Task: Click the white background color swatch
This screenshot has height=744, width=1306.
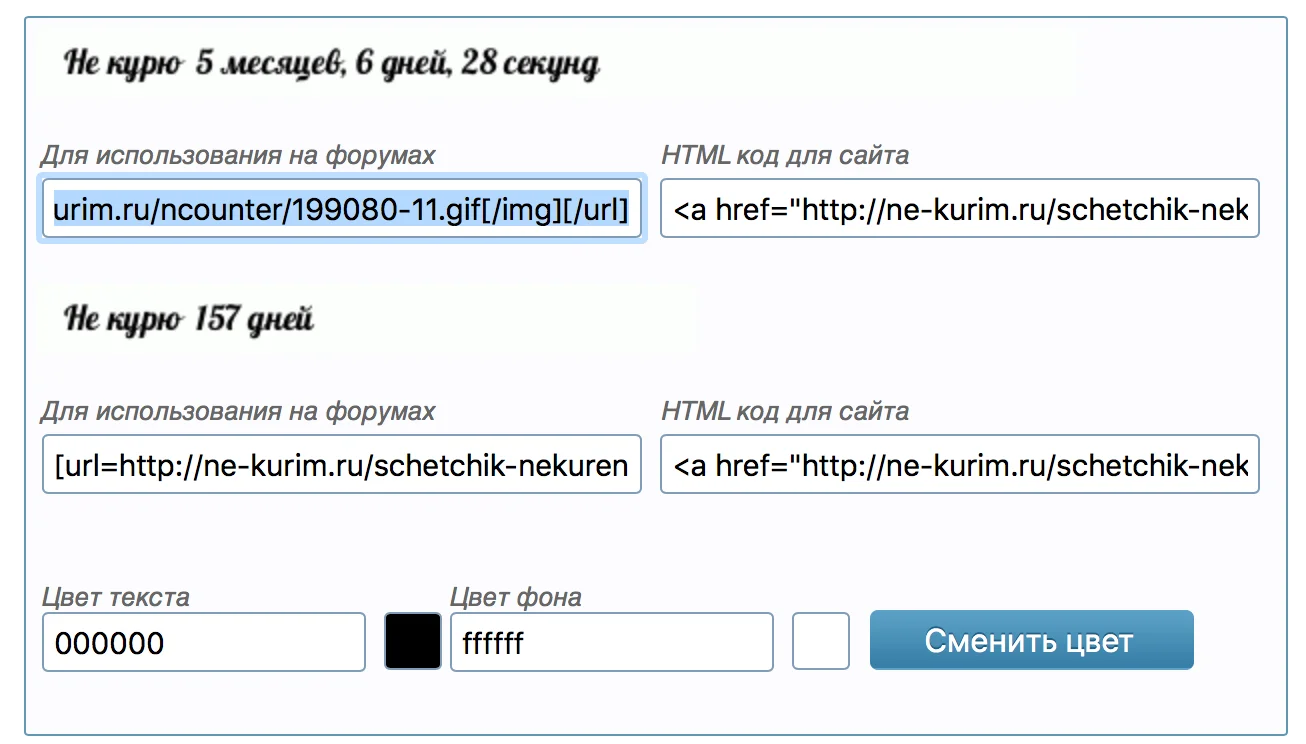Action: point(821,641)
